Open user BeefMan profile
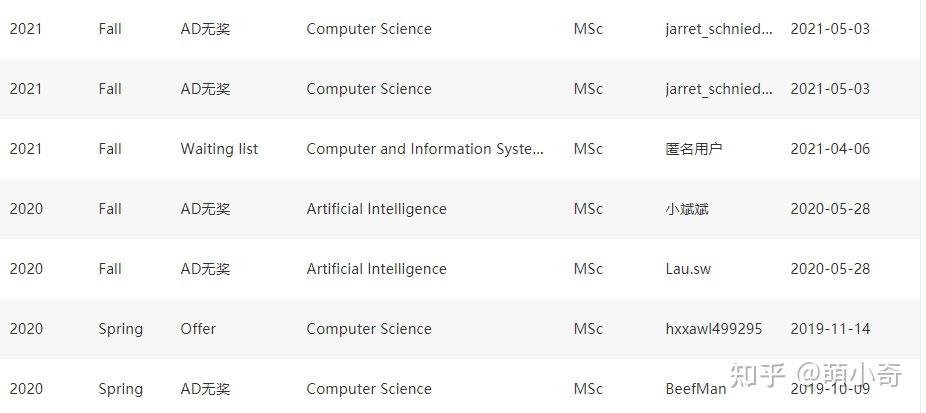The height and width of the screenshot is (413, 926). pyautogui.click(x=696, y=389)
